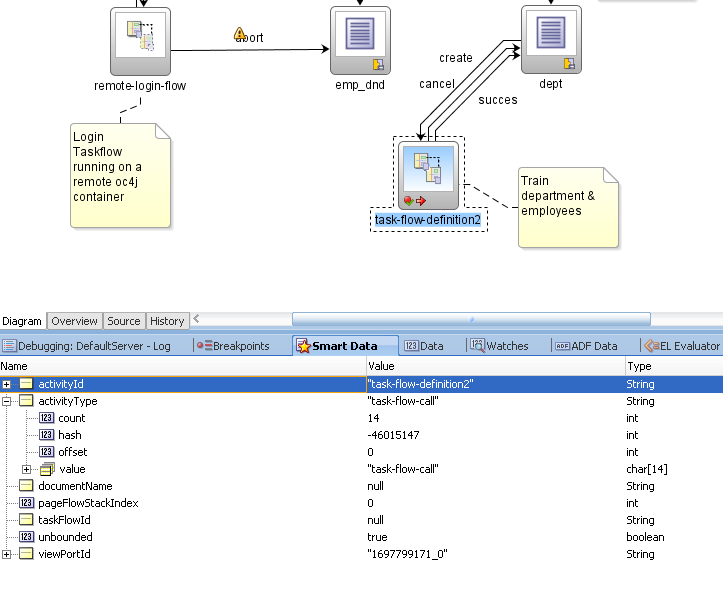Click the count value 14
This screenshot has width=723, height=601.
(x=373, y=418)
